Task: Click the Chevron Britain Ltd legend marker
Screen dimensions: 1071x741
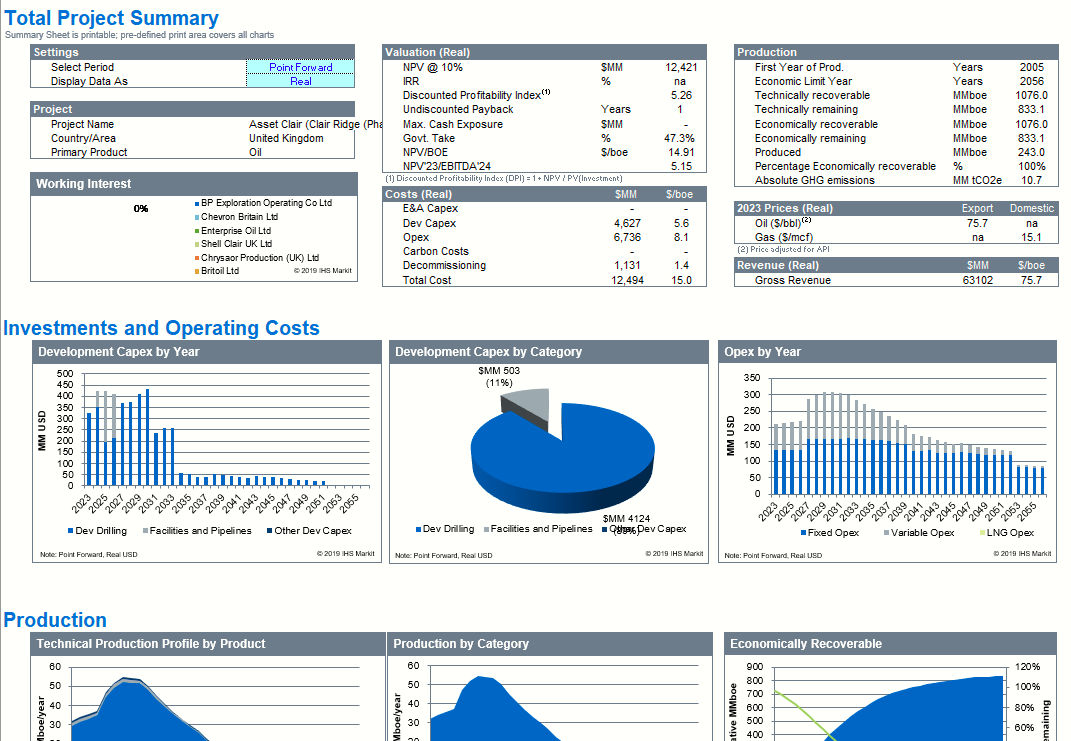Action: [197, 217]
